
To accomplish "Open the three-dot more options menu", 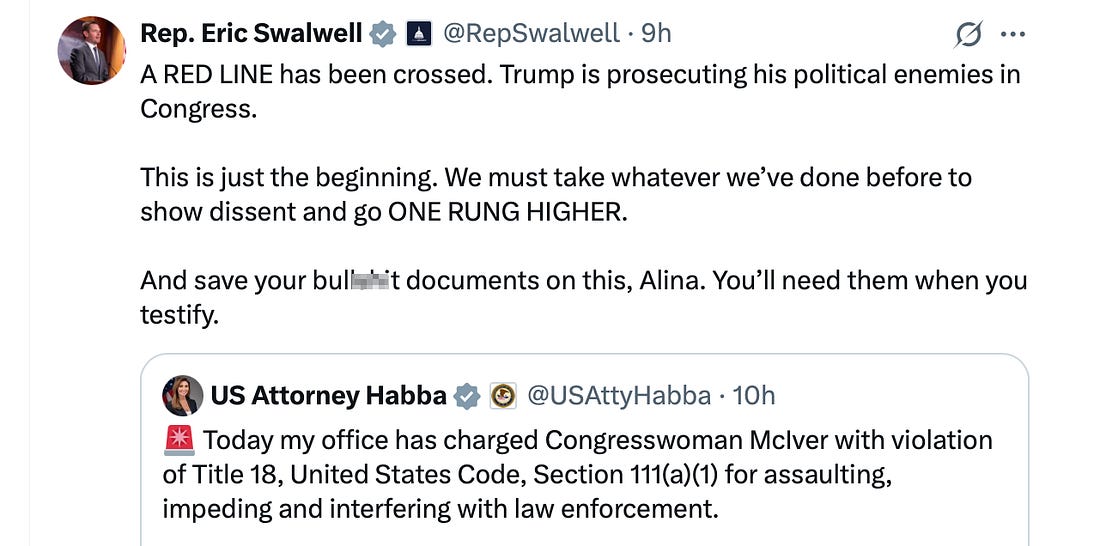I will [1013, 35].
